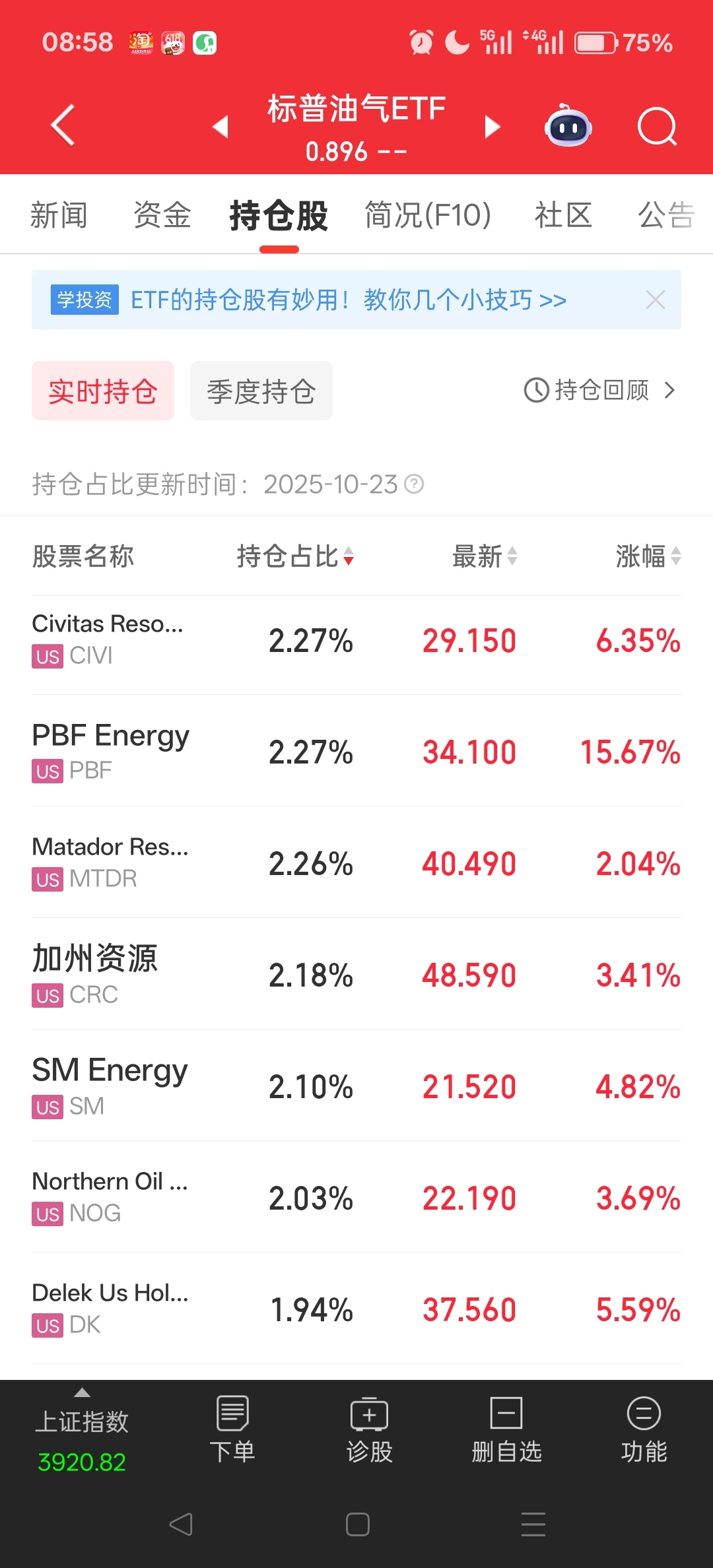Open the robot assistant icon

click(568, 125)
